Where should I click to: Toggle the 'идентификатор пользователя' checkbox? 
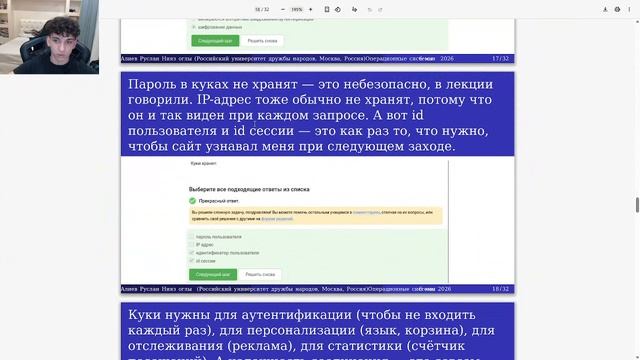(x=191, y=253)
